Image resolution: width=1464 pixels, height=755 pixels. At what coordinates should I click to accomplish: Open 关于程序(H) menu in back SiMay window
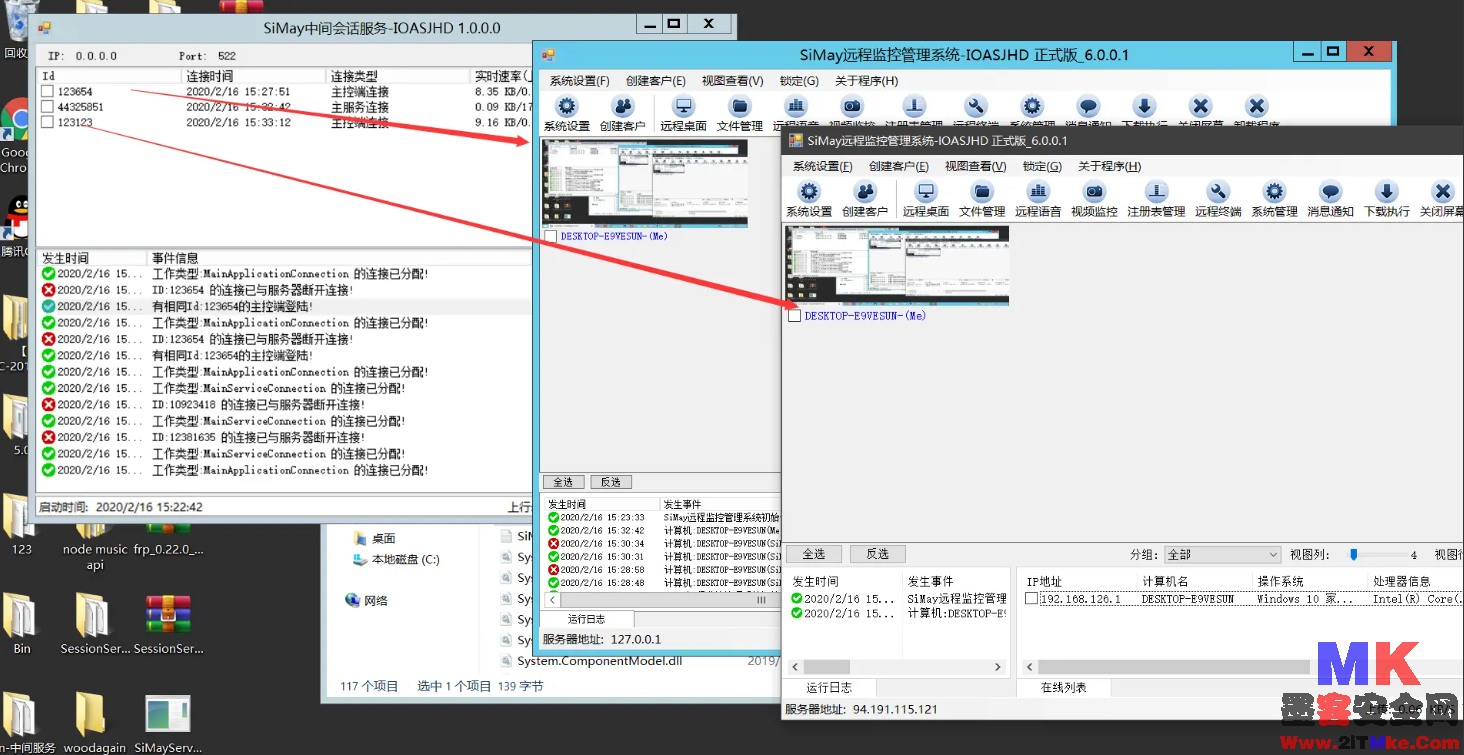coord(867,81)
